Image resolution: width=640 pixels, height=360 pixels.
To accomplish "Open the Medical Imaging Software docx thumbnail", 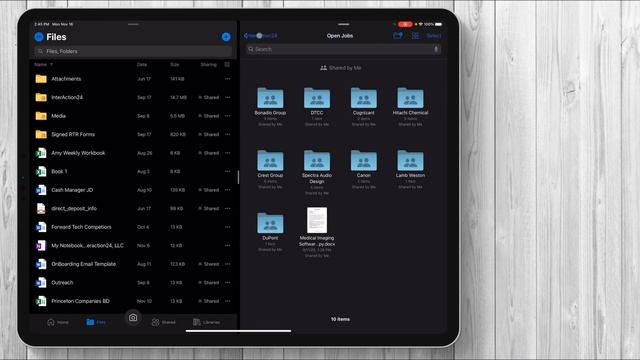I will click(x=317, y=220).
